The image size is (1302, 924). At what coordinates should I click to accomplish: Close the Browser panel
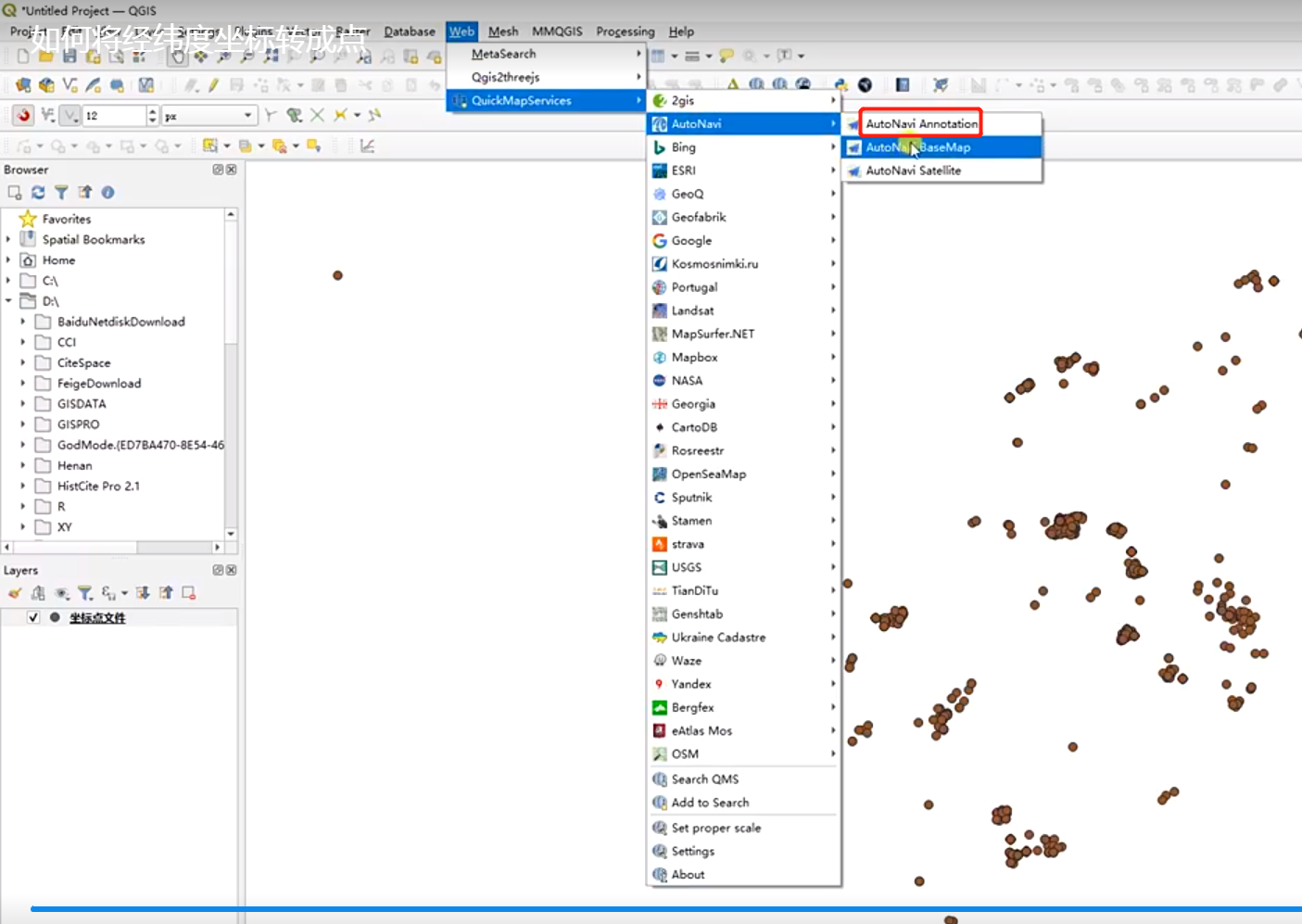[x=231, y=170]
